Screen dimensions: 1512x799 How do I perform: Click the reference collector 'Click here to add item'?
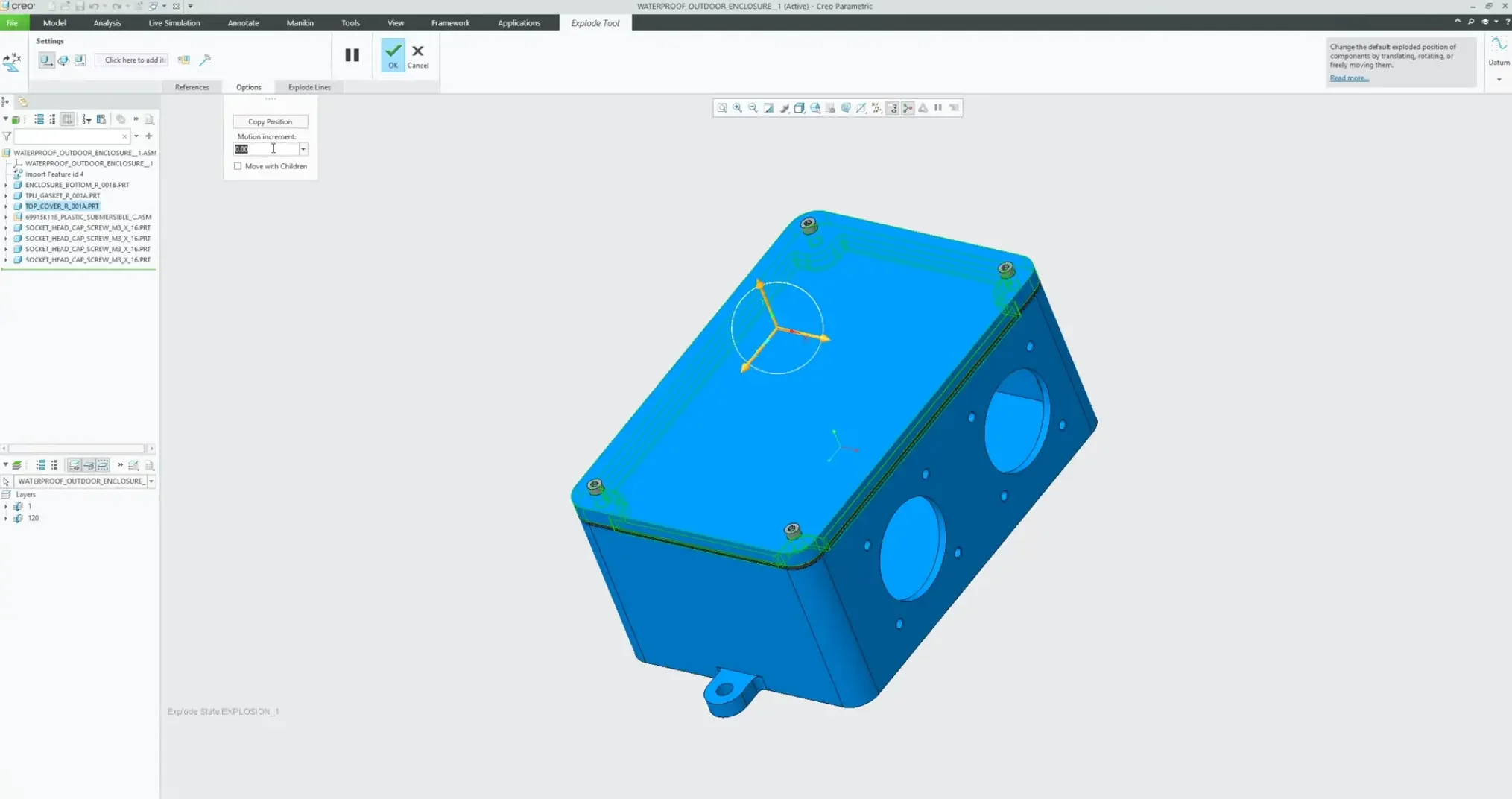(x=132, y=60)
